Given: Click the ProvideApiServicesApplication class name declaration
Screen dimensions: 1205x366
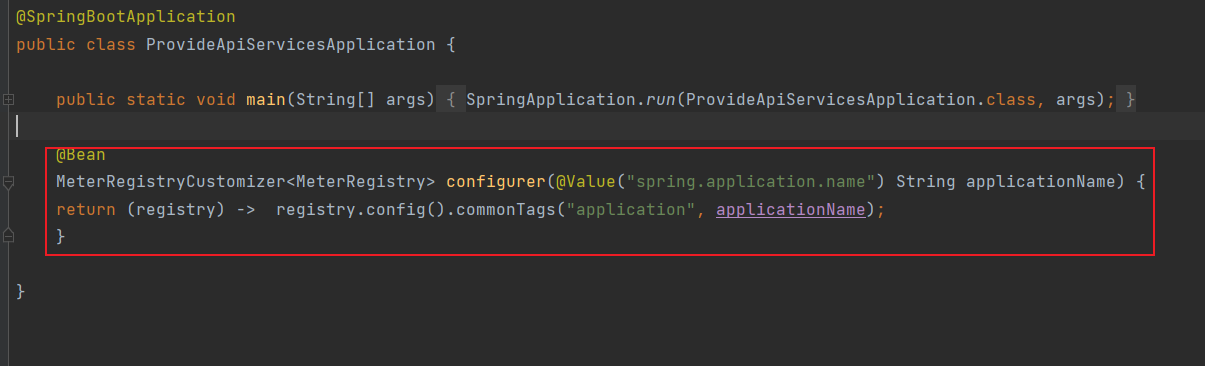Looking at the screenshot, I should (x=291, y=44).
